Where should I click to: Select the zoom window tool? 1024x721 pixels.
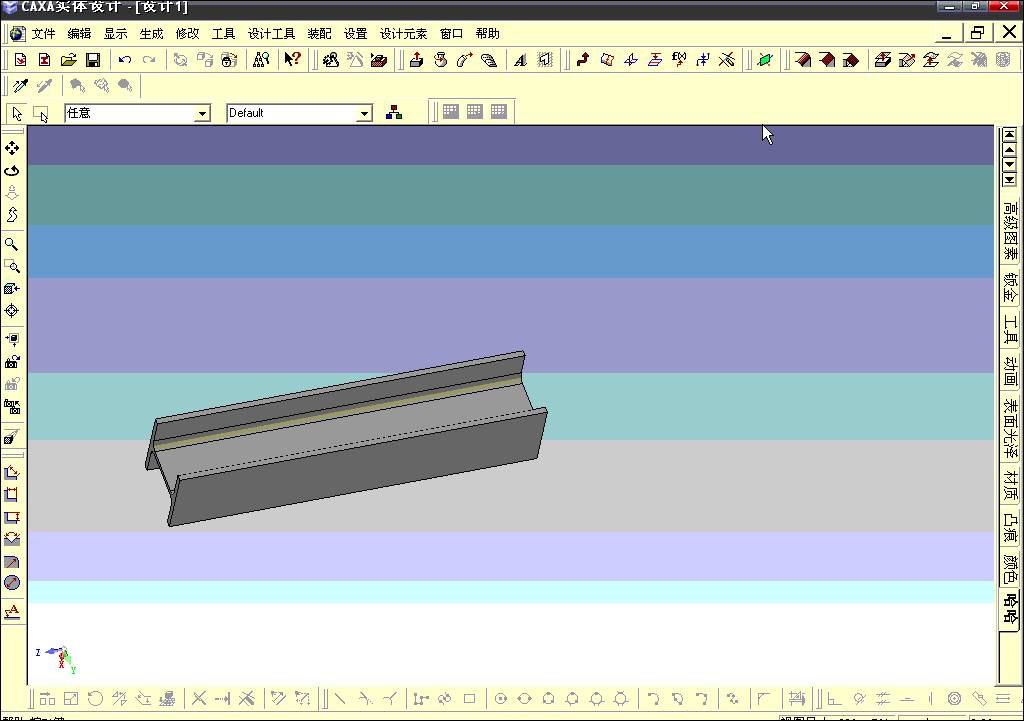[12, 266]
